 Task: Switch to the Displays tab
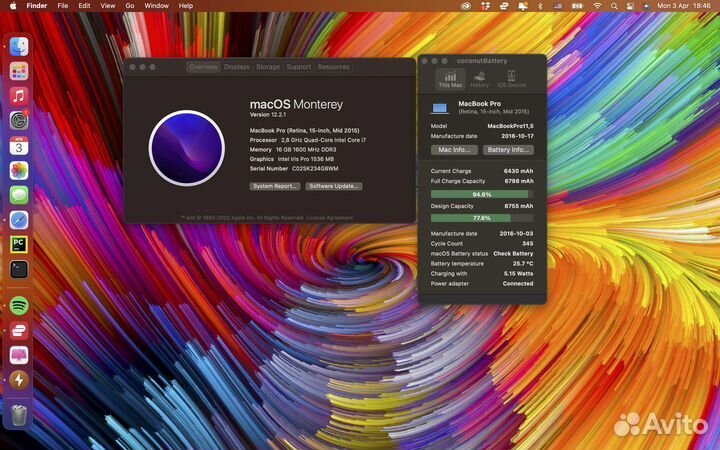[236, 67]
